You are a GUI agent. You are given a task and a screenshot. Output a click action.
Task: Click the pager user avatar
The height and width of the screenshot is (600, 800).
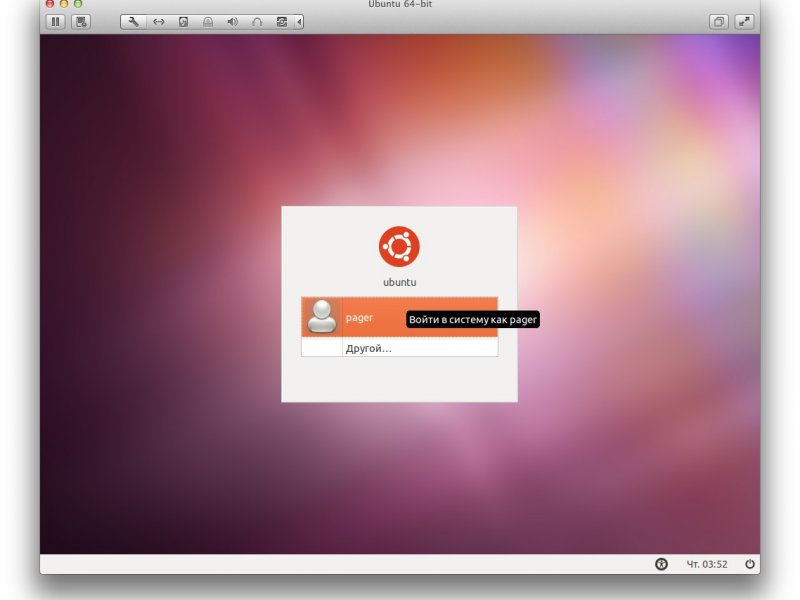coord(321,317)
